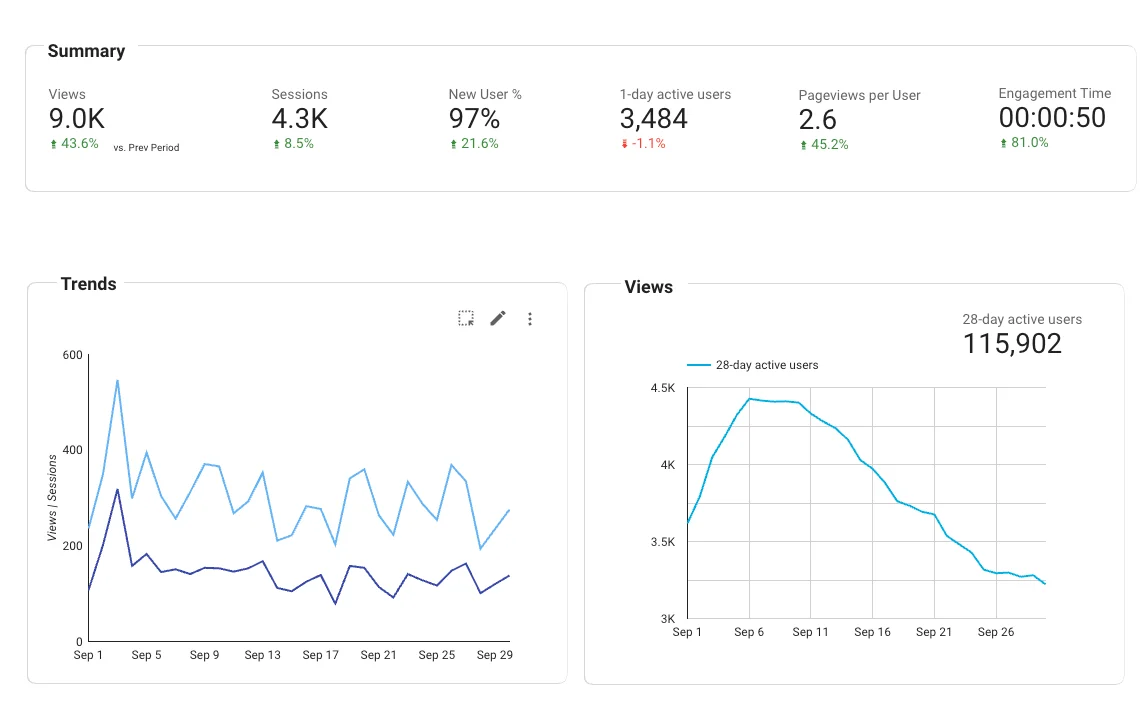Click green arrow beside 45.2% pageviews change

pyautogui.click(x=803, y=145)
